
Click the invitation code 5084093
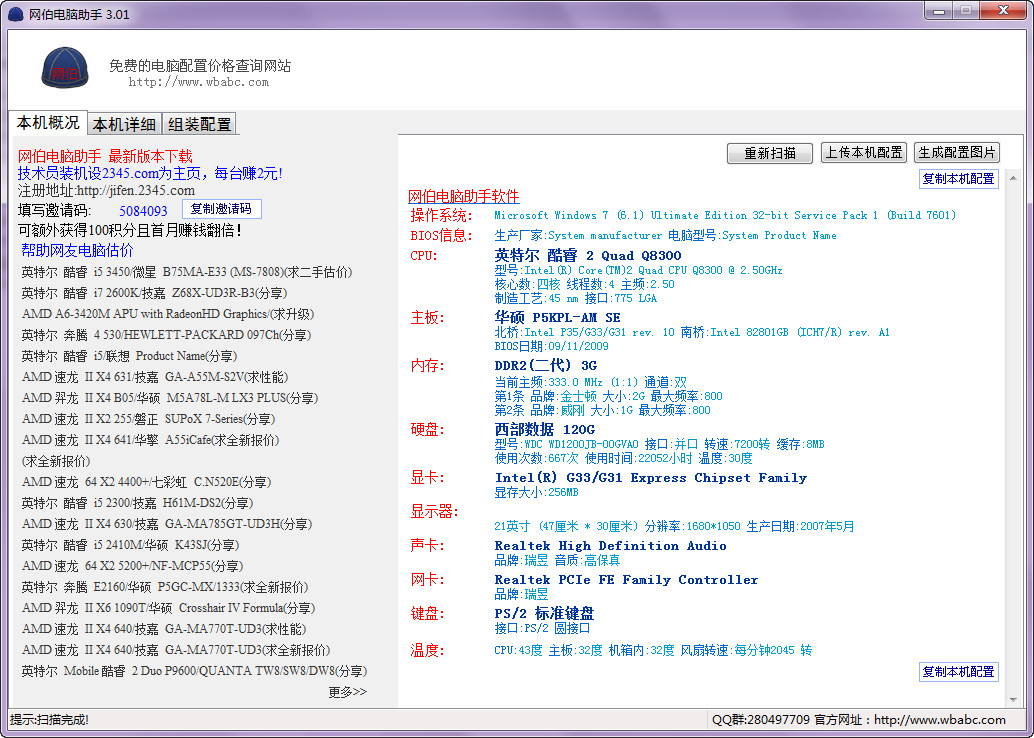point(143,211)
